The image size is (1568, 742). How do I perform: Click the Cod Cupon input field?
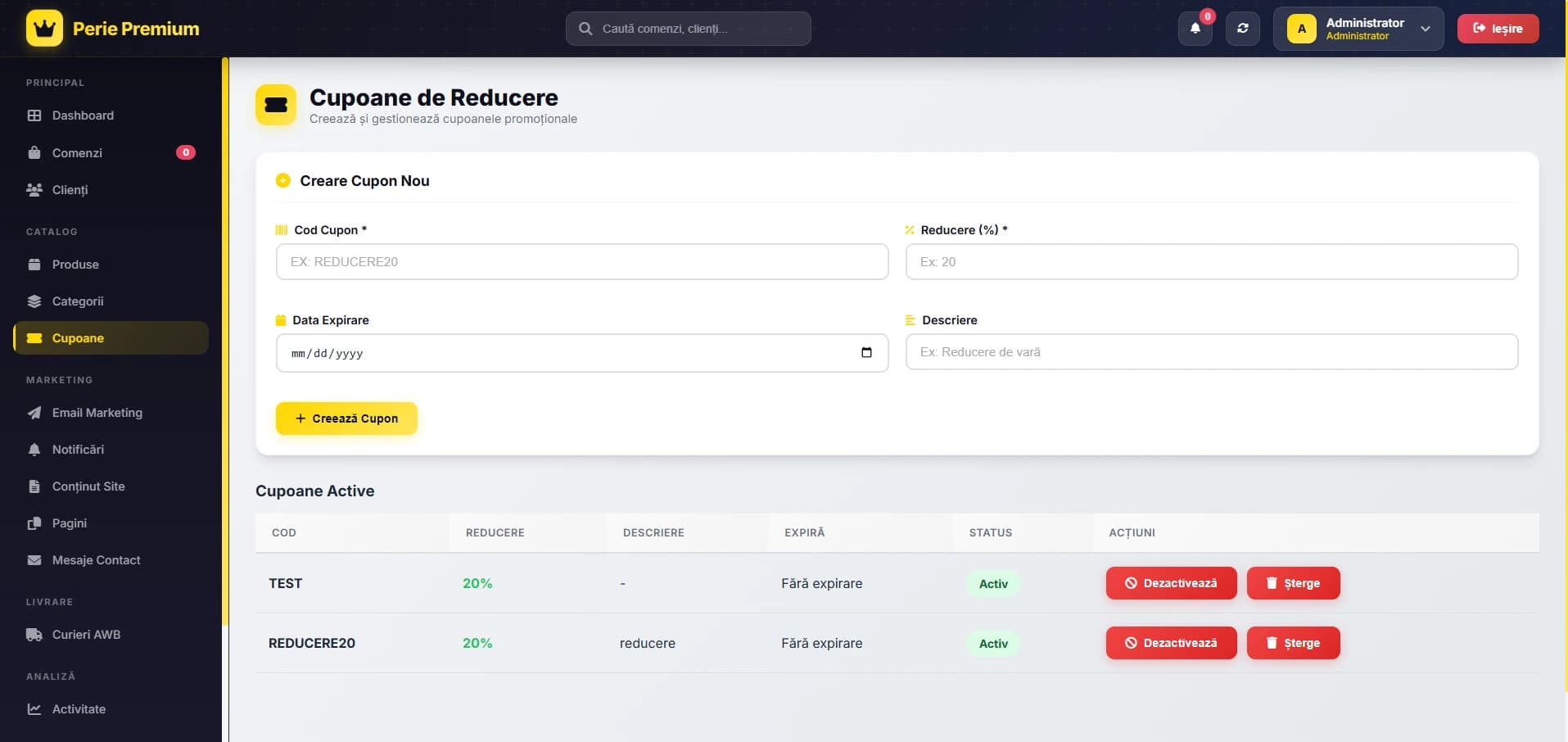[x=581, y=261]
